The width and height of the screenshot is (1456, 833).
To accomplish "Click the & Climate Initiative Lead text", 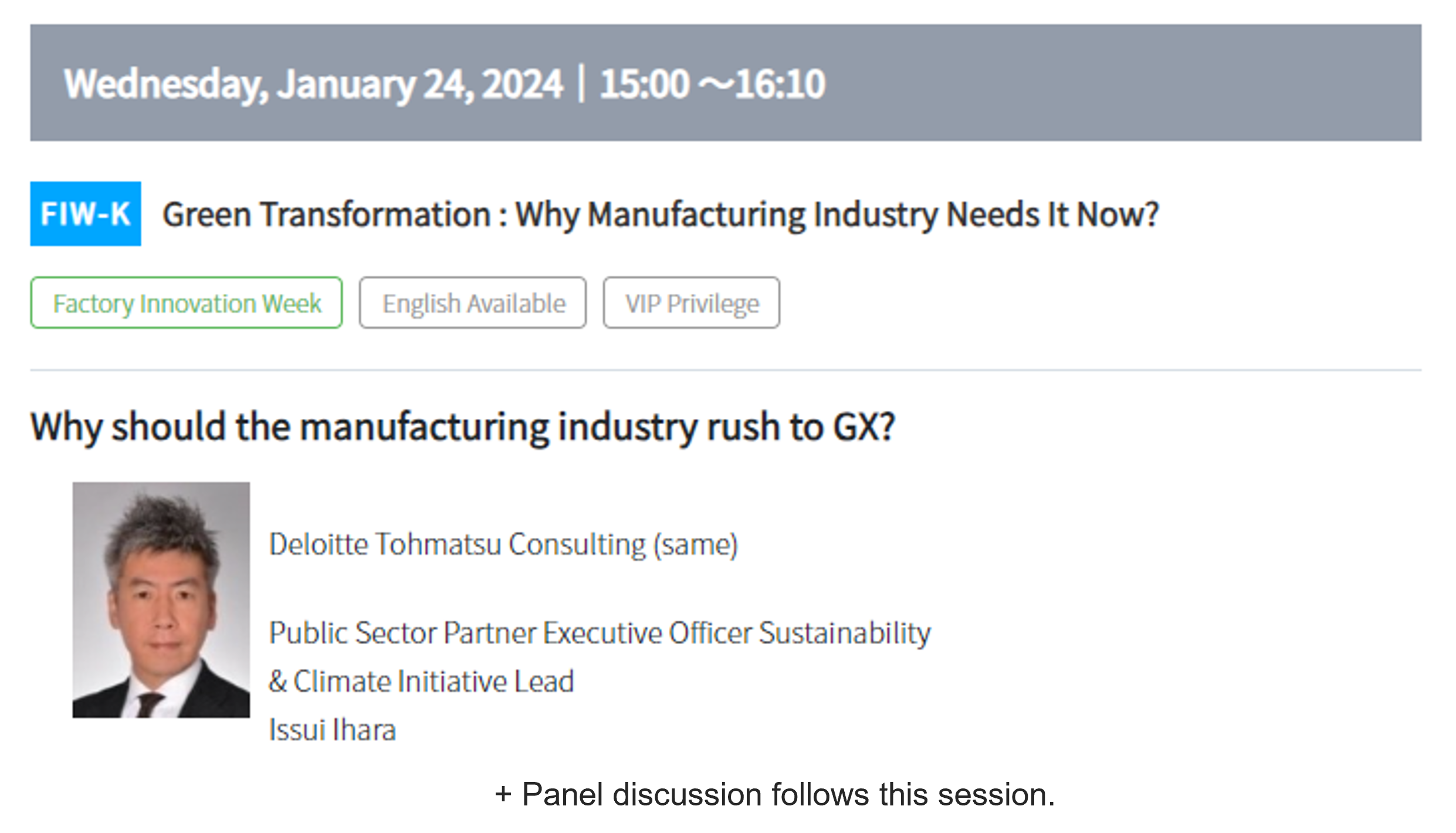I will (421, 682).
